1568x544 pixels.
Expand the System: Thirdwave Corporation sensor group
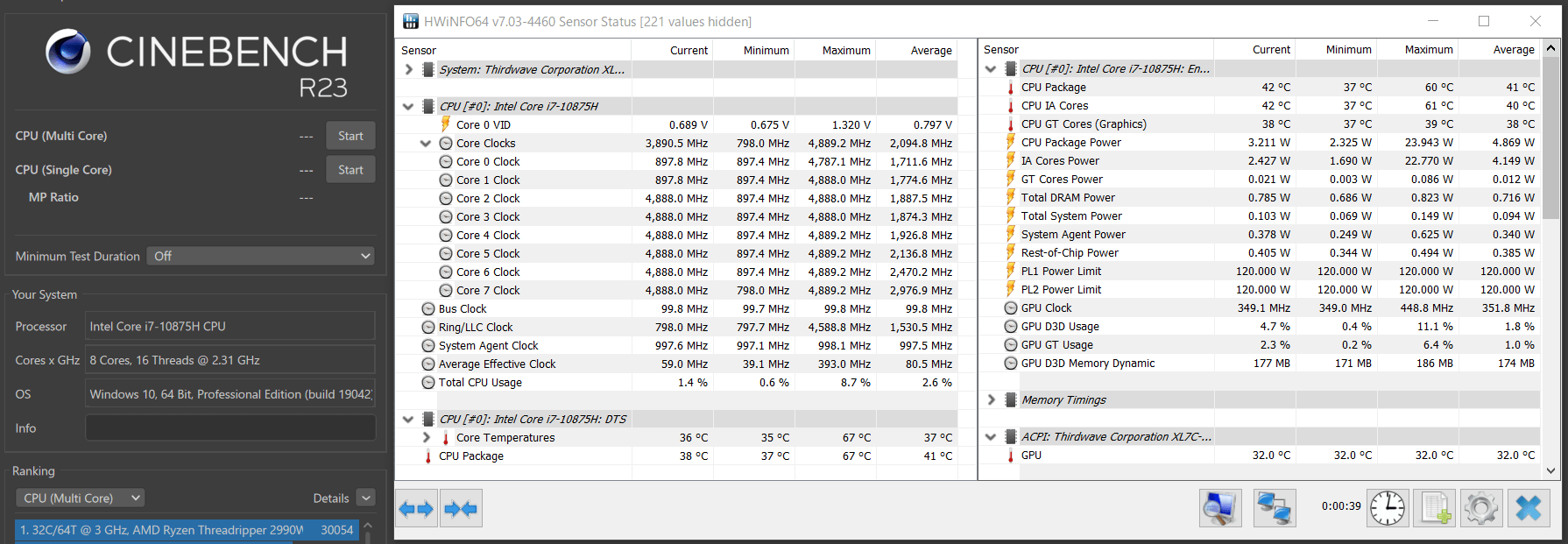click(409, 70)
